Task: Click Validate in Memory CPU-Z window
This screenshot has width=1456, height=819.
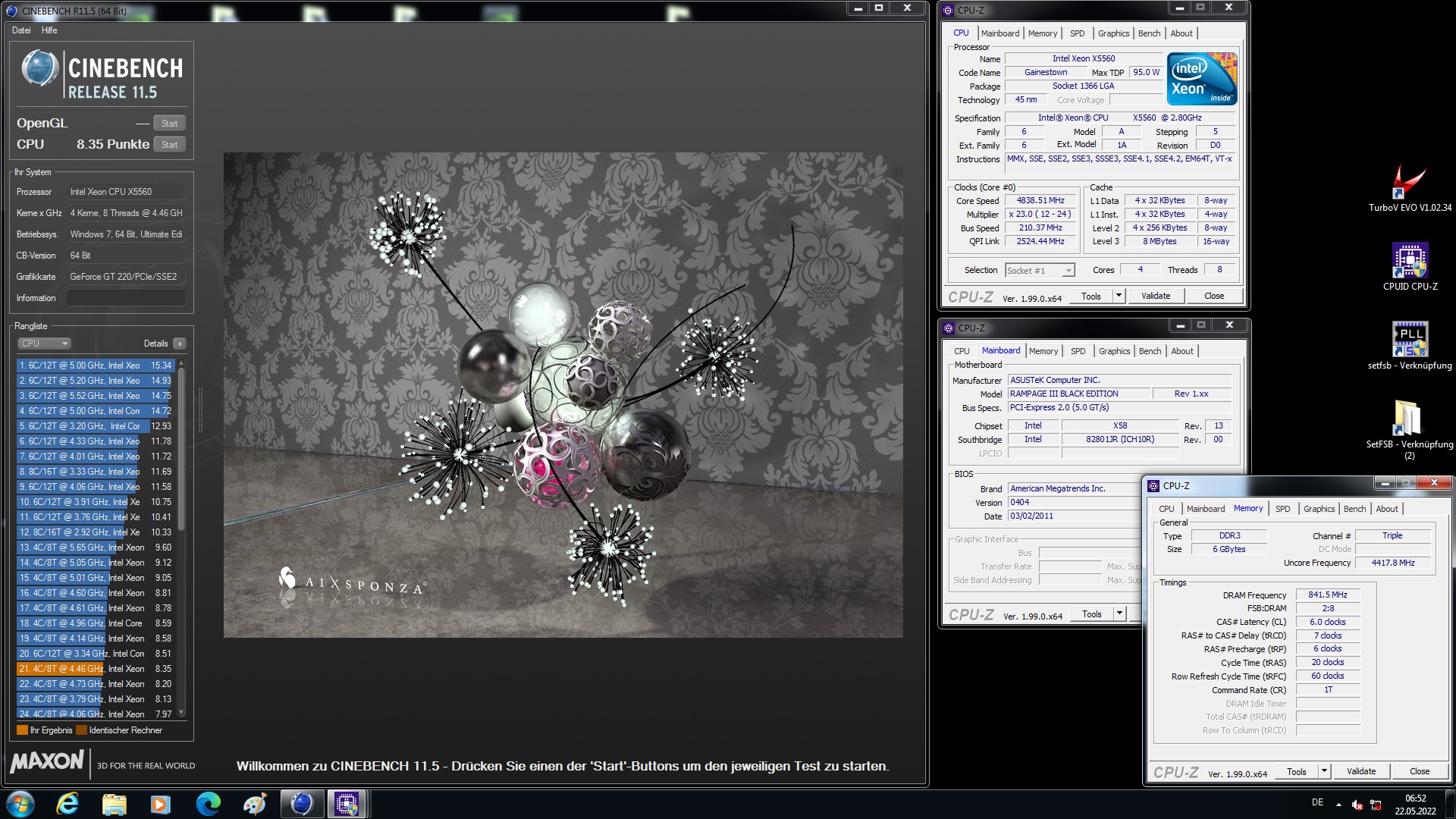Action: tap(1361, 771)
